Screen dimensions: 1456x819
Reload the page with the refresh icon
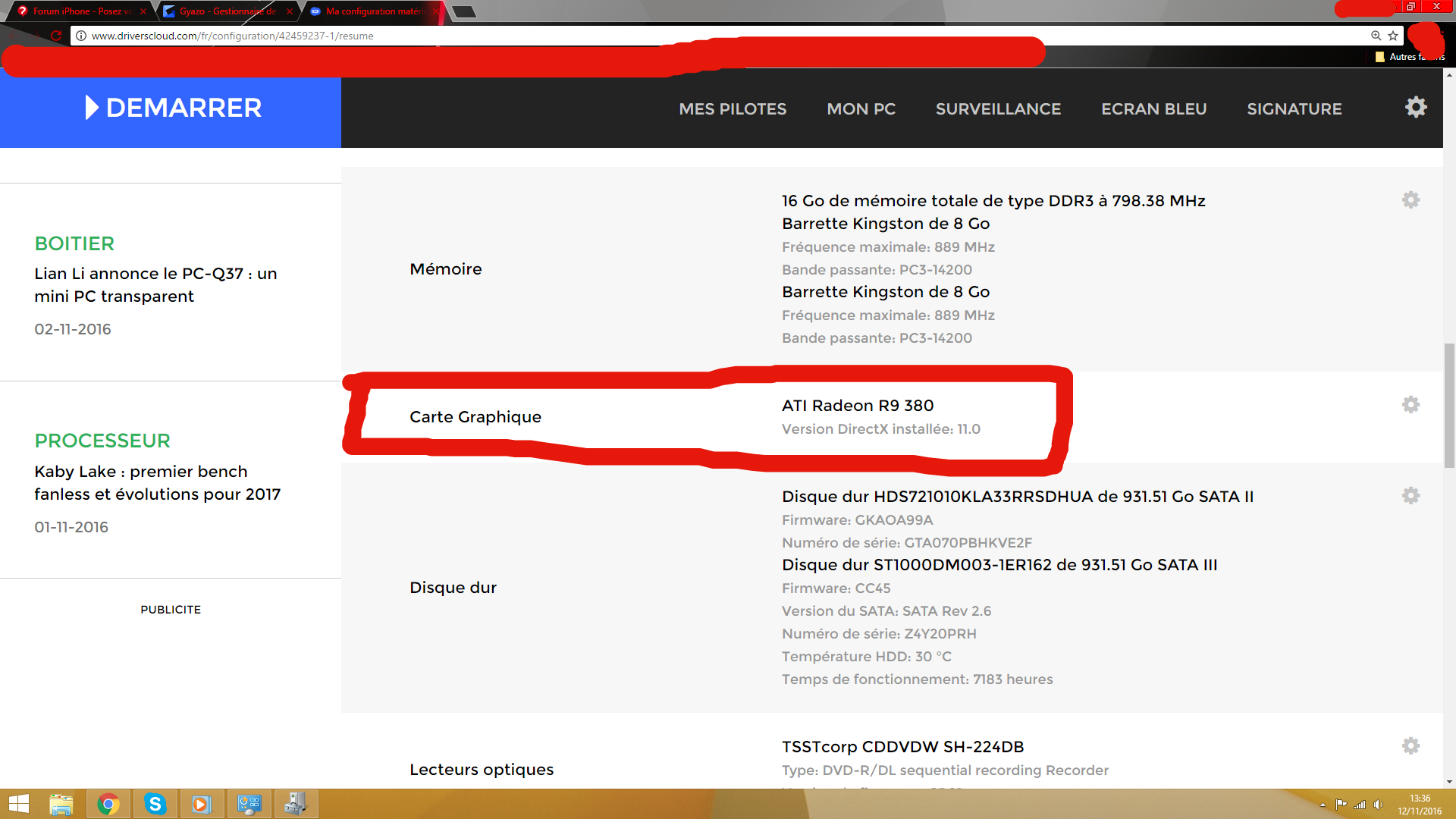(x=56, y=36)
